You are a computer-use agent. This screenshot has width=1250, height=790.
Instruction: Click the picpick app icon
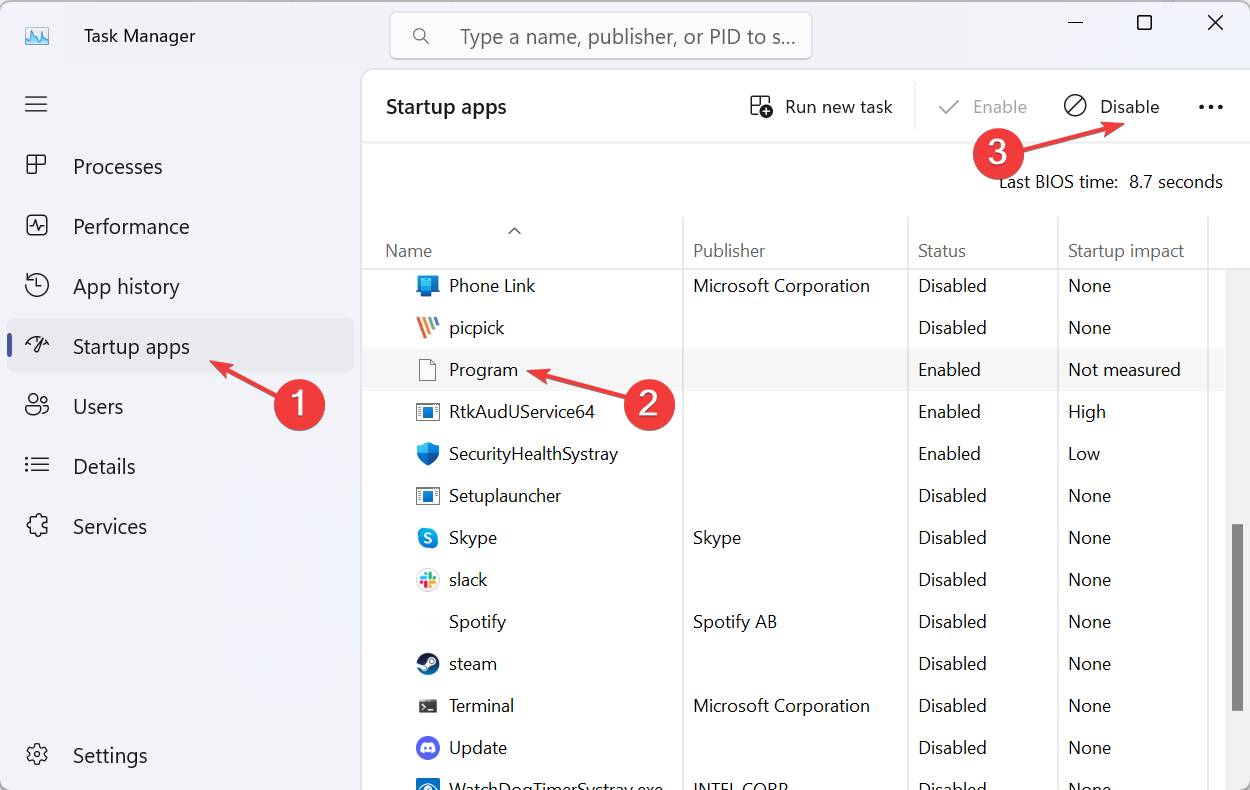(428, 328)
